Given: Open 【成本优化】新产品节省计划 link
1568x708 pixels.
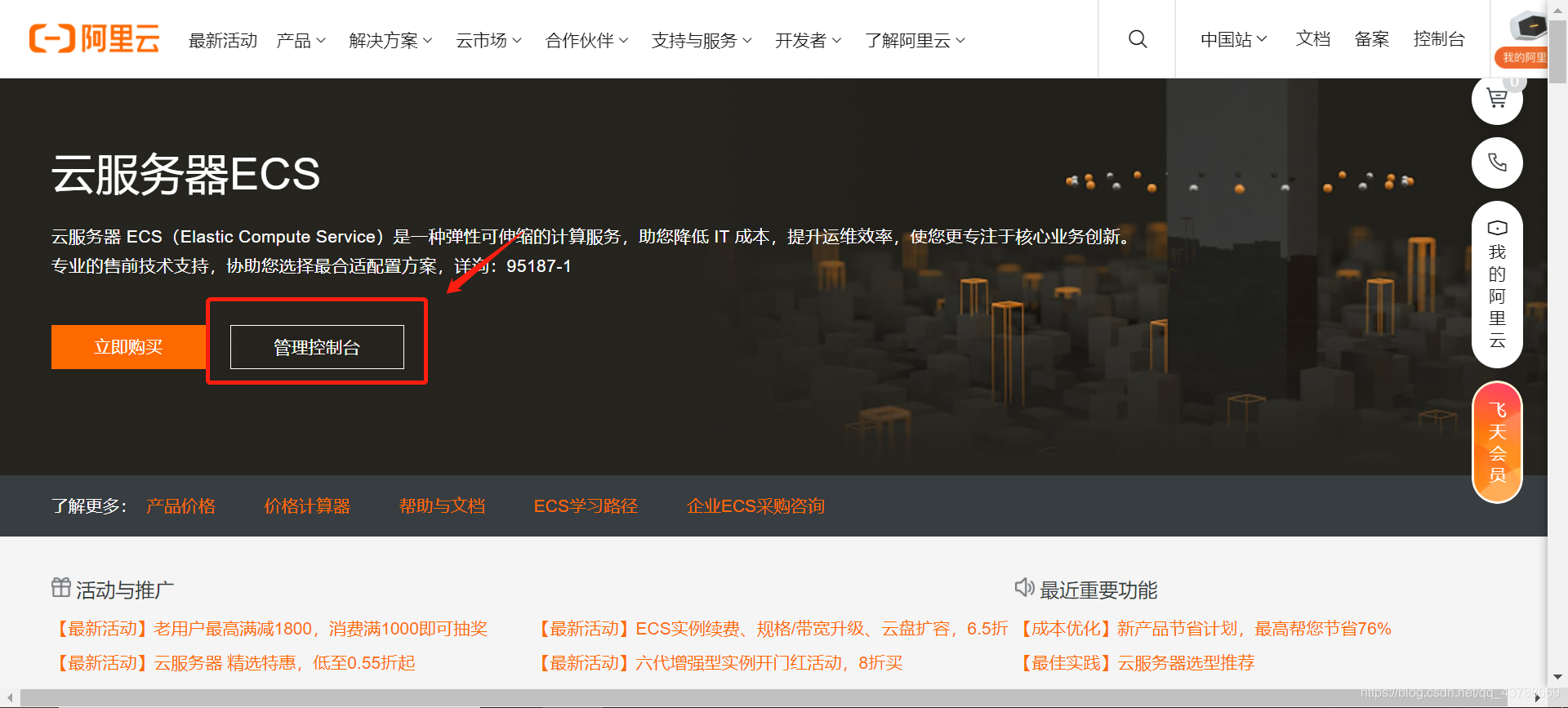Looking at the screenshot, I should (1203, 628).
